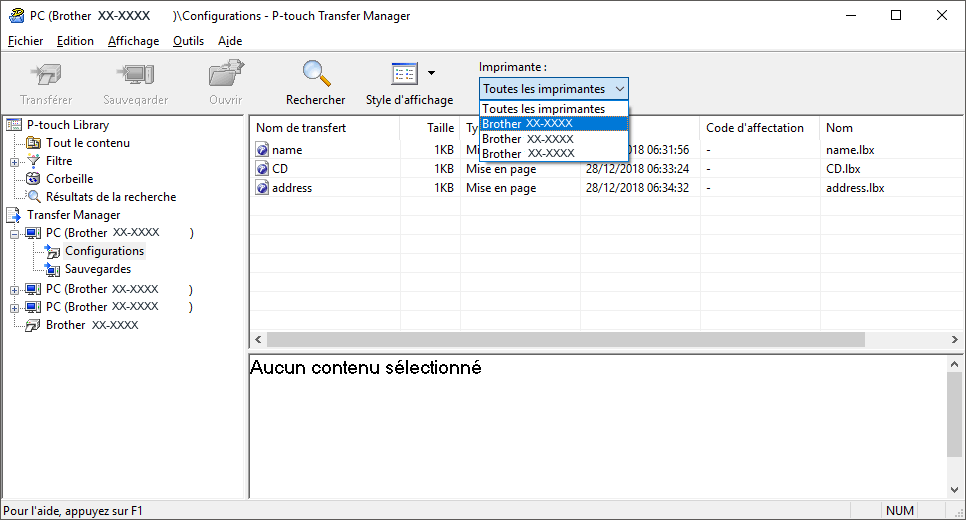
Task: Click the preview pane scroll-up arrow
Action: (x=954, y=364)
